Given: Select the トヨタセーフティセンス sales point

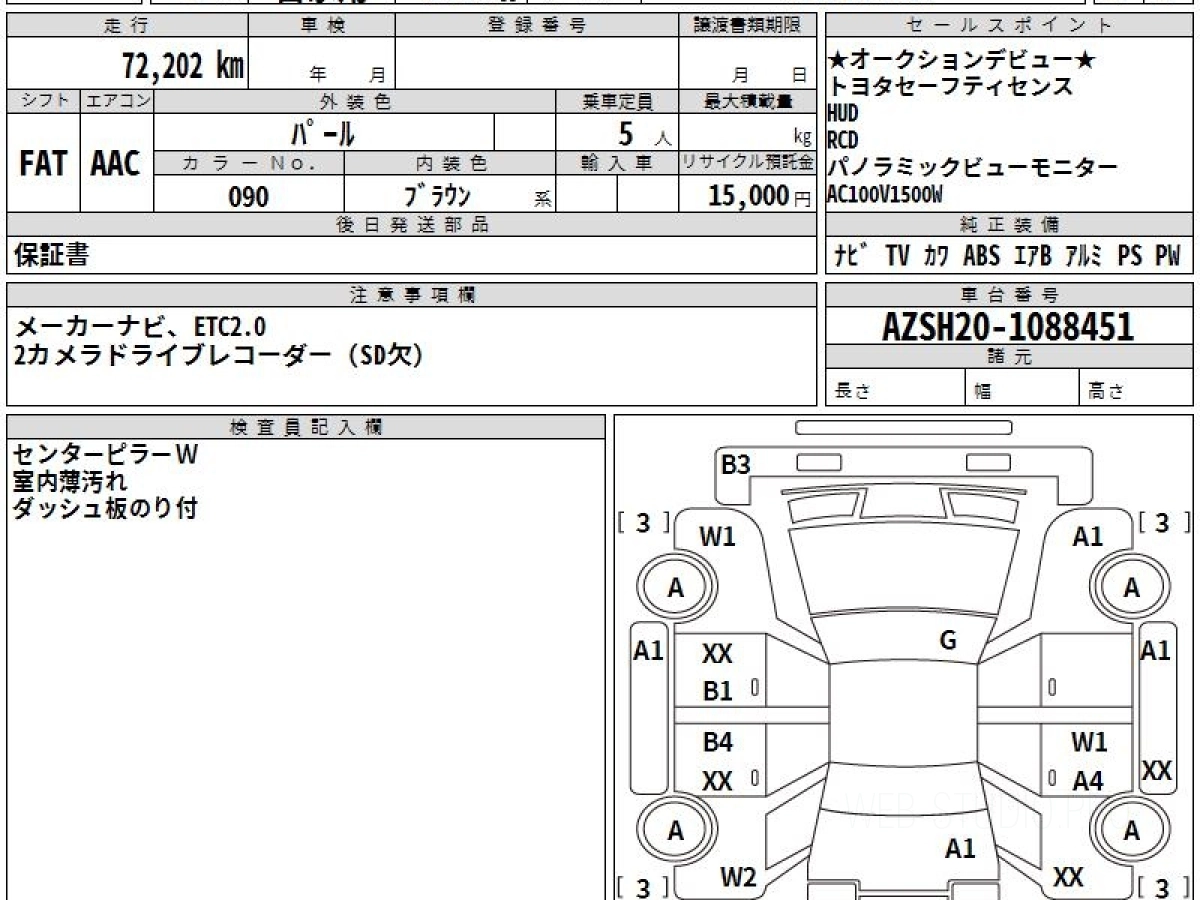Looking at the screenshot, I should pyautogui.click(x=951, y=87).
